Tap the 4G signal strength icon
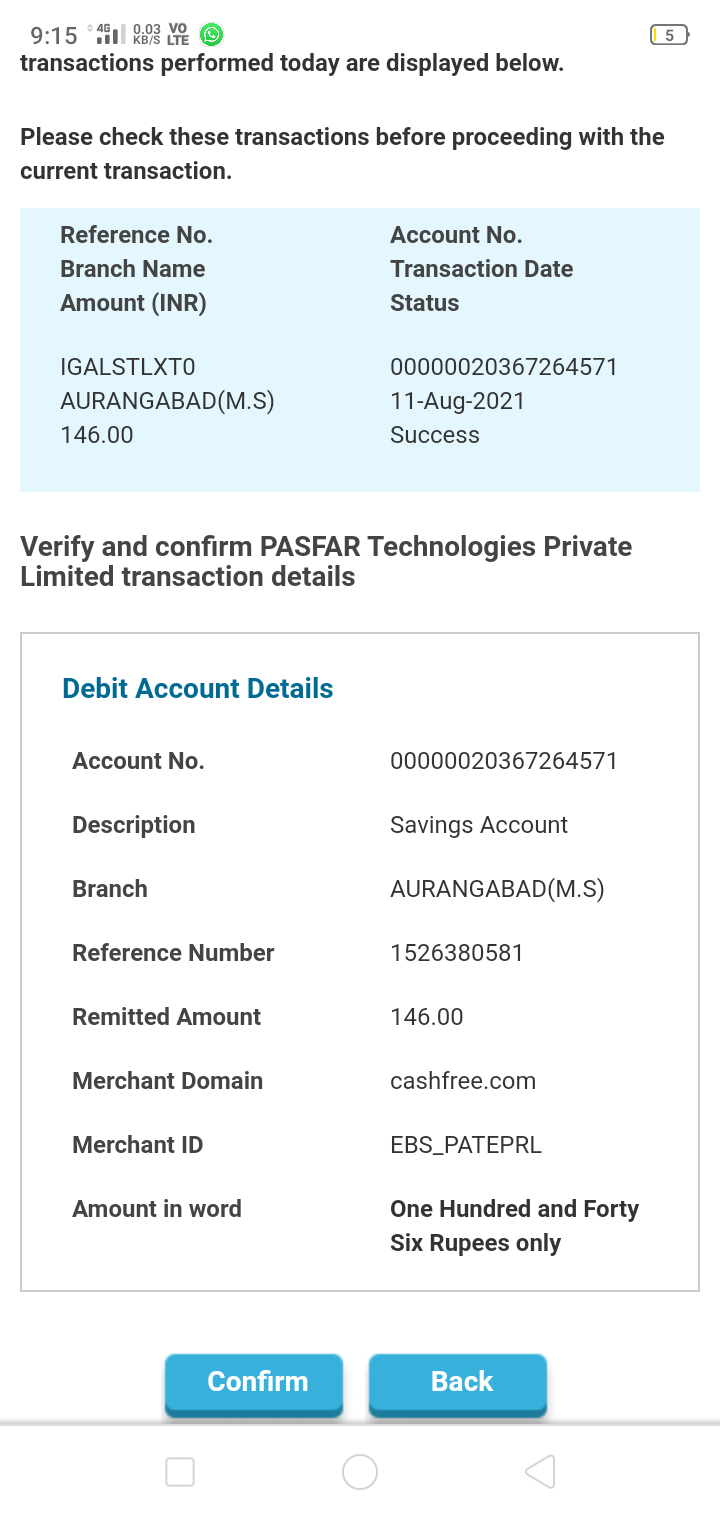 pyautogui.click(x=108, y=35)
